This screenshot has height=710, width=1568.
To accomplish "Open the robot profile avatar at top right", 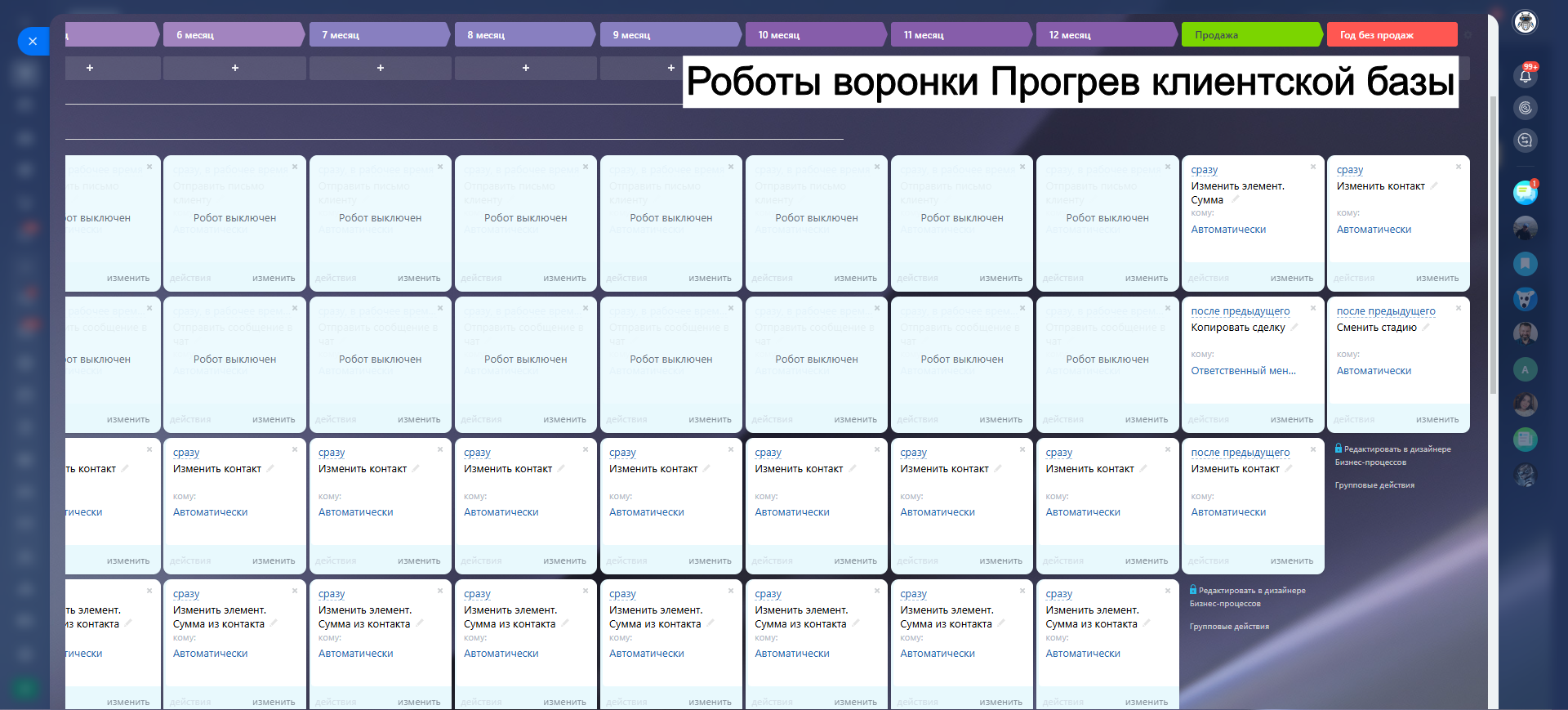I will (1525, 22).
